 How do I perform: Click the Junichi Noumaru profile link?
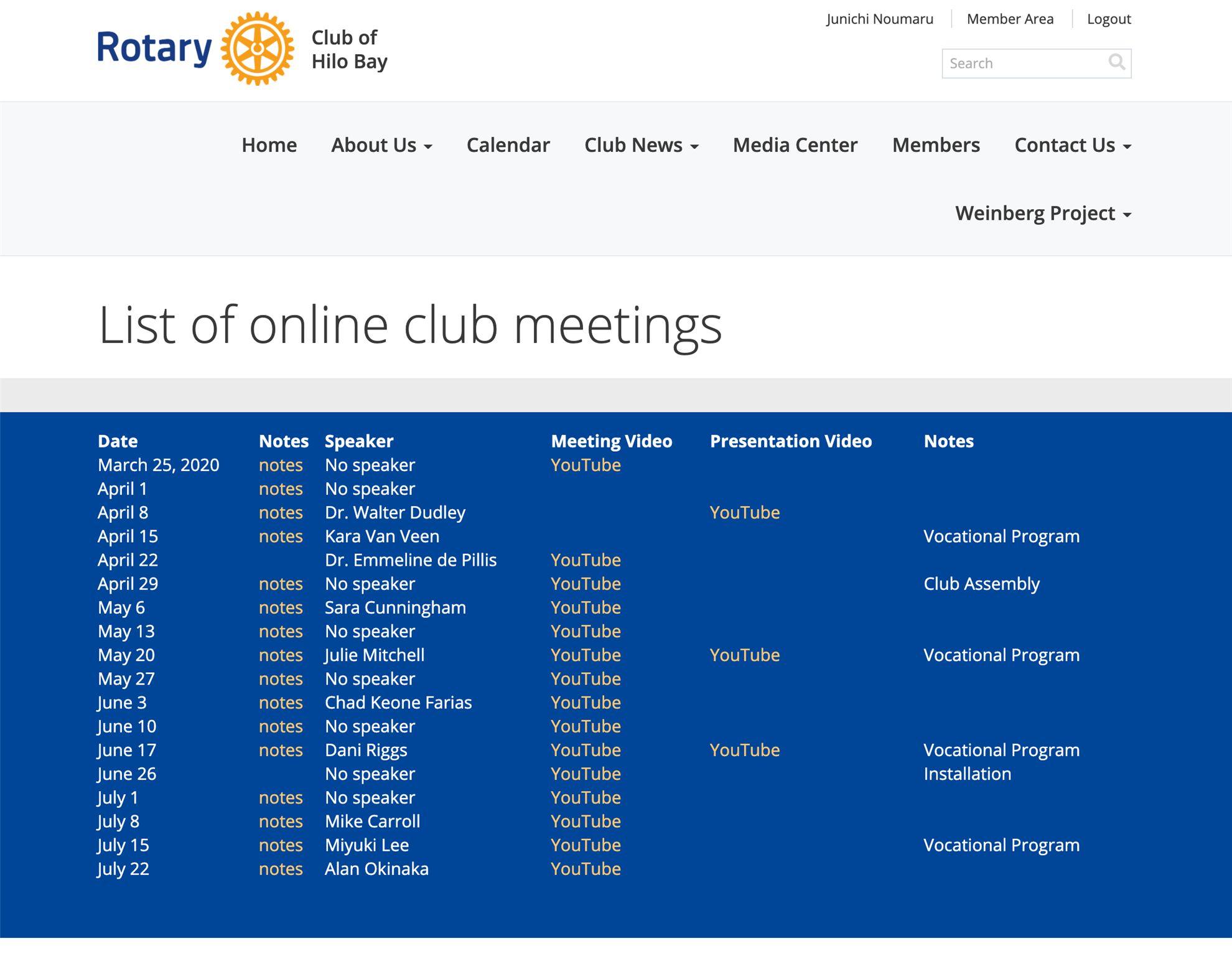click(x=879, y=19)
